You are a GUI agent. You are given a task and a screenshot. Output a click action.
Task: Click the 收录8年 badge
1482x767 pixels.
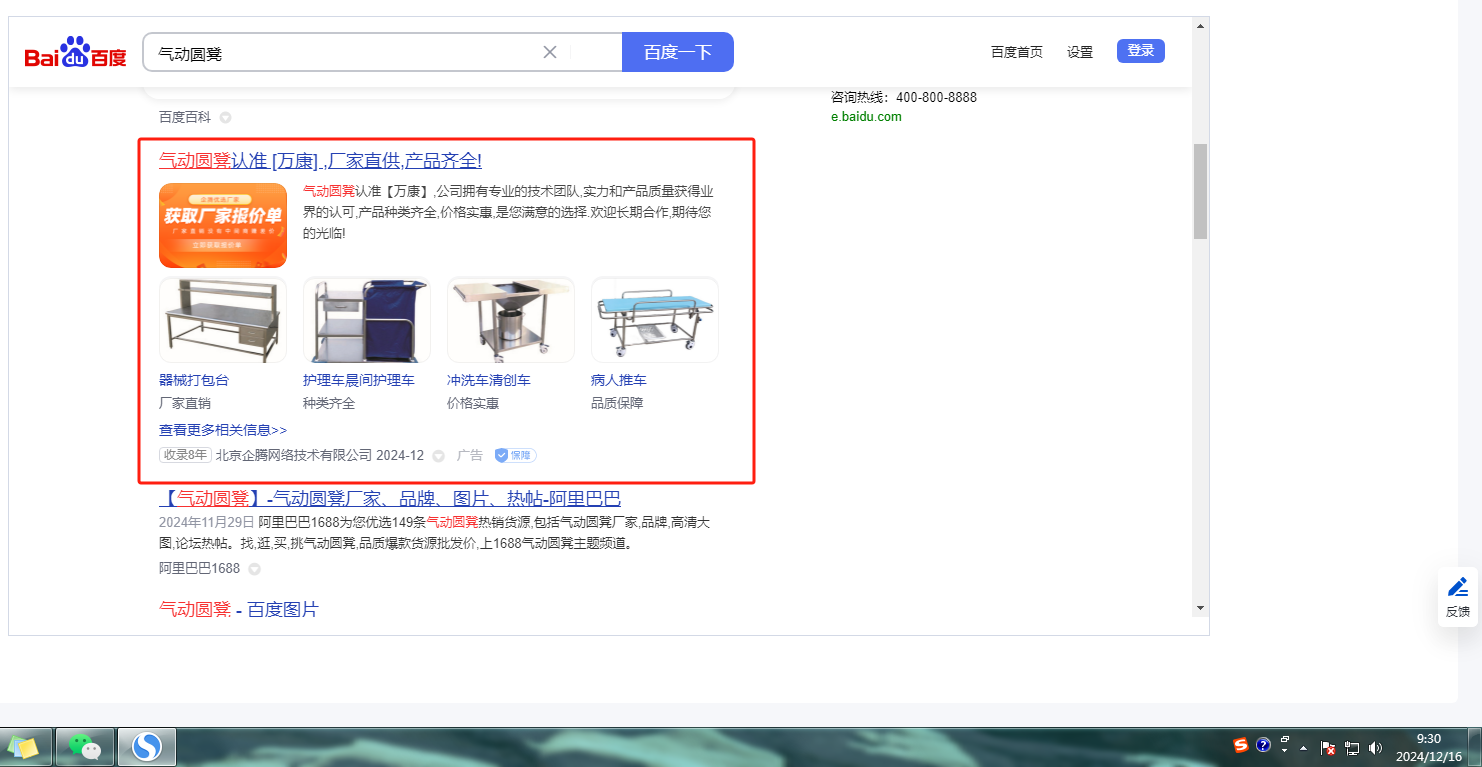(185, 455)
